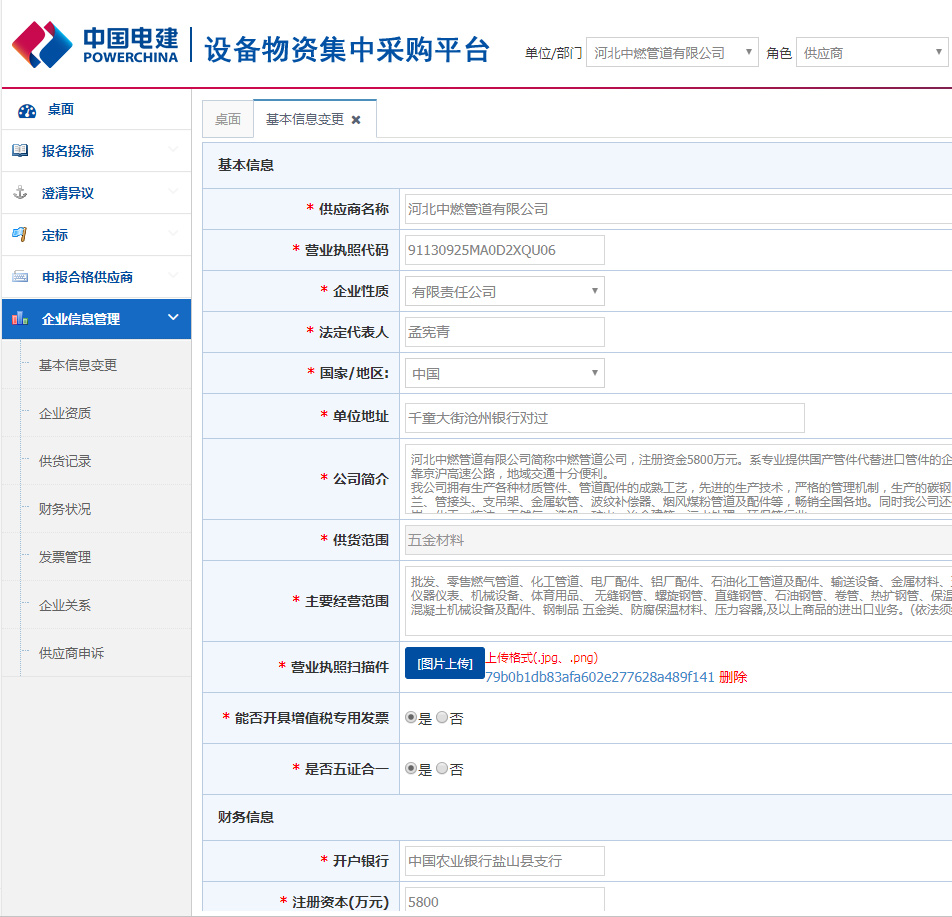Screen dimensions: 952x917
Task: Select the 企业信息管理 sidebar icon
Action: coord(18,319)
